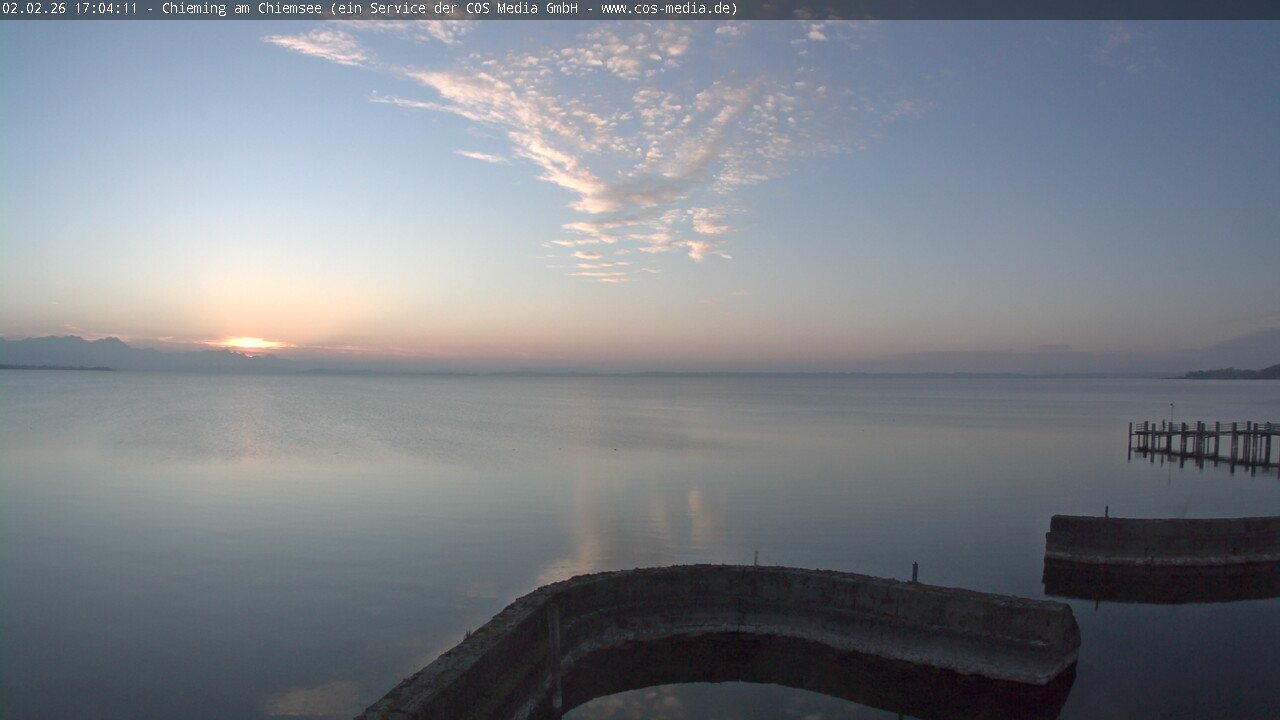Click the wooden pier on the right

point(1204,441)
